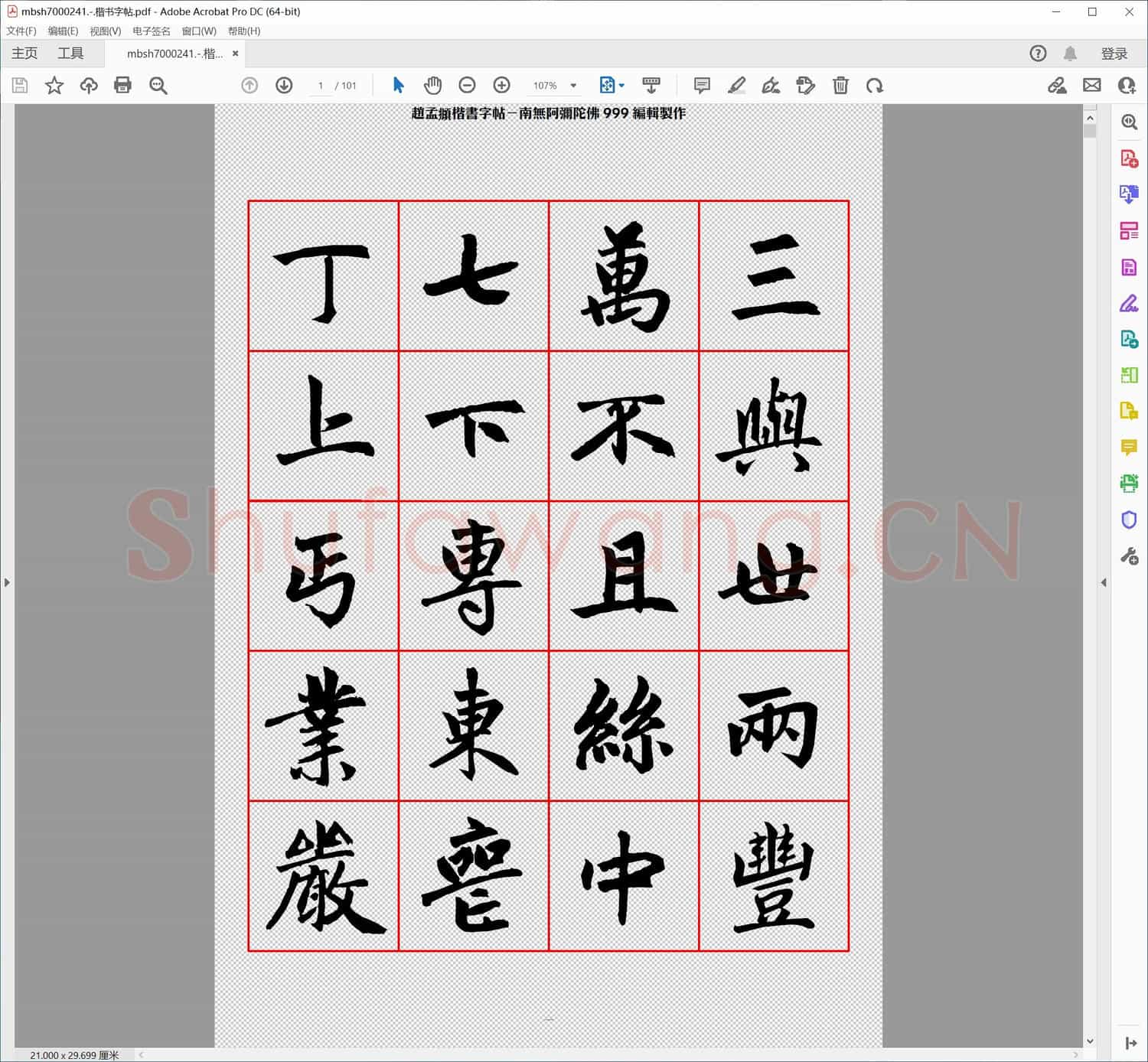1148x1062 pixels.
Task: Open the 视图 menu
Action: pos(105,31)
